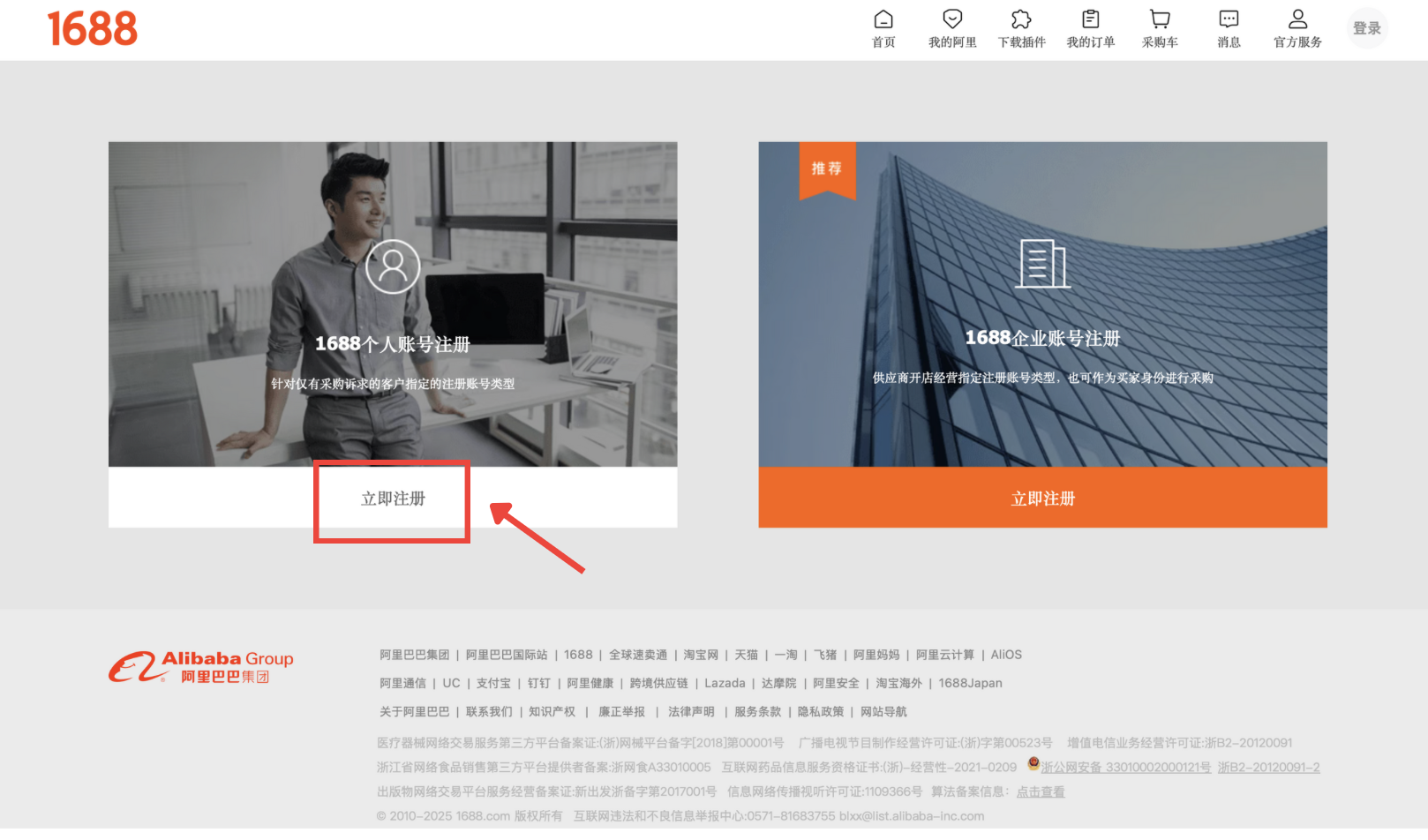The width and height of the screenshot is (1428, 840).
Task: Open 隐私政策 footer link
Action: pyautogui.click(x=821, y=711)
